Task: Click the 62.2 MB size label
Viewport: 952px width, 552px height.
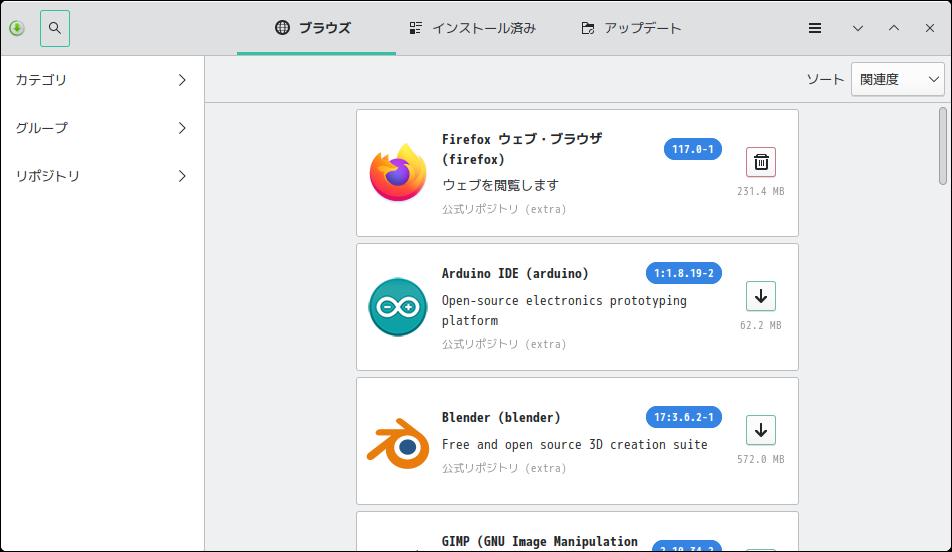Action: click(x=761, y=325)
